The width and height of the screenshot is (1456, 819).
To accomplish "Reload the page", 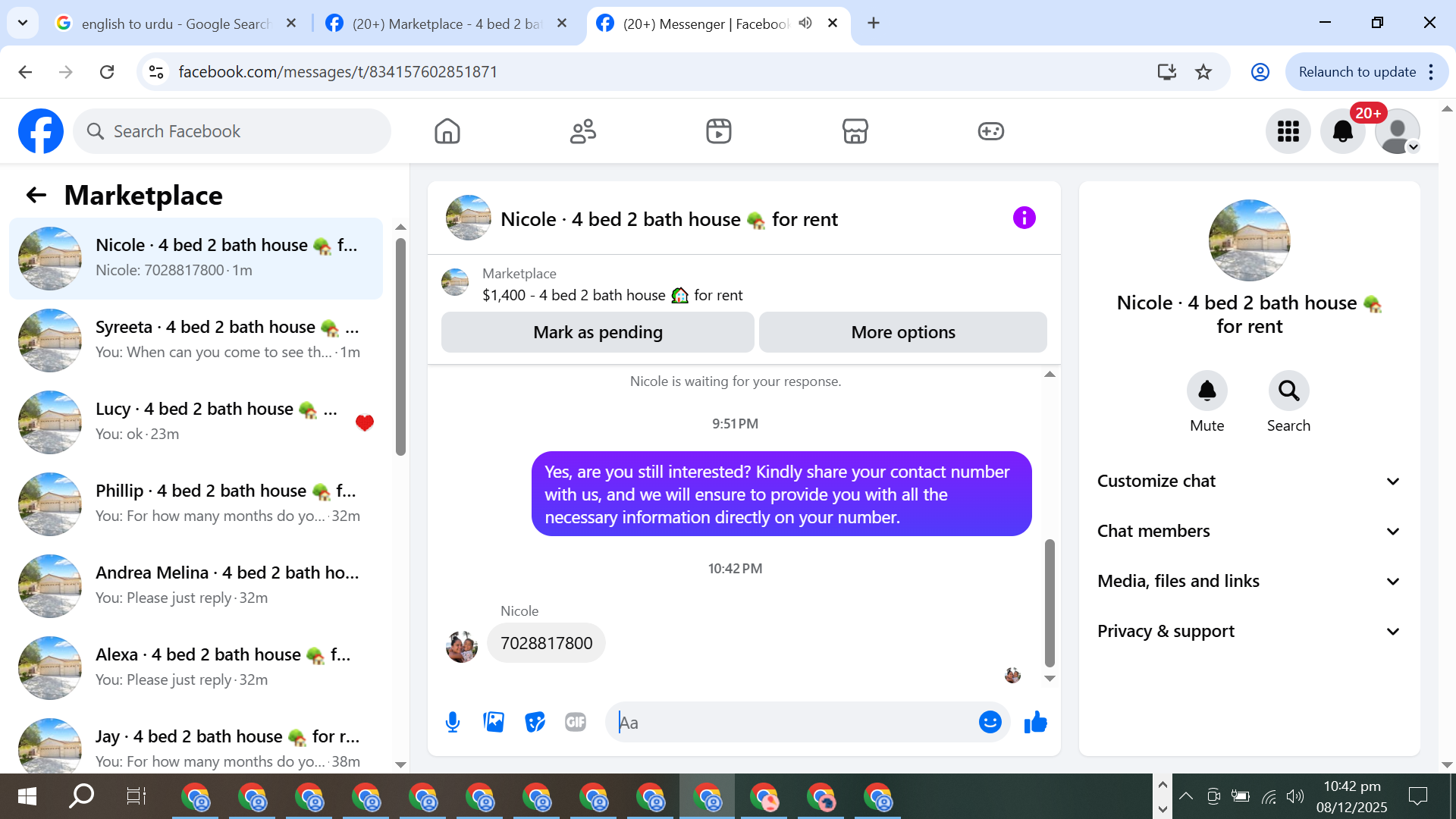I will tap(107, 72).
